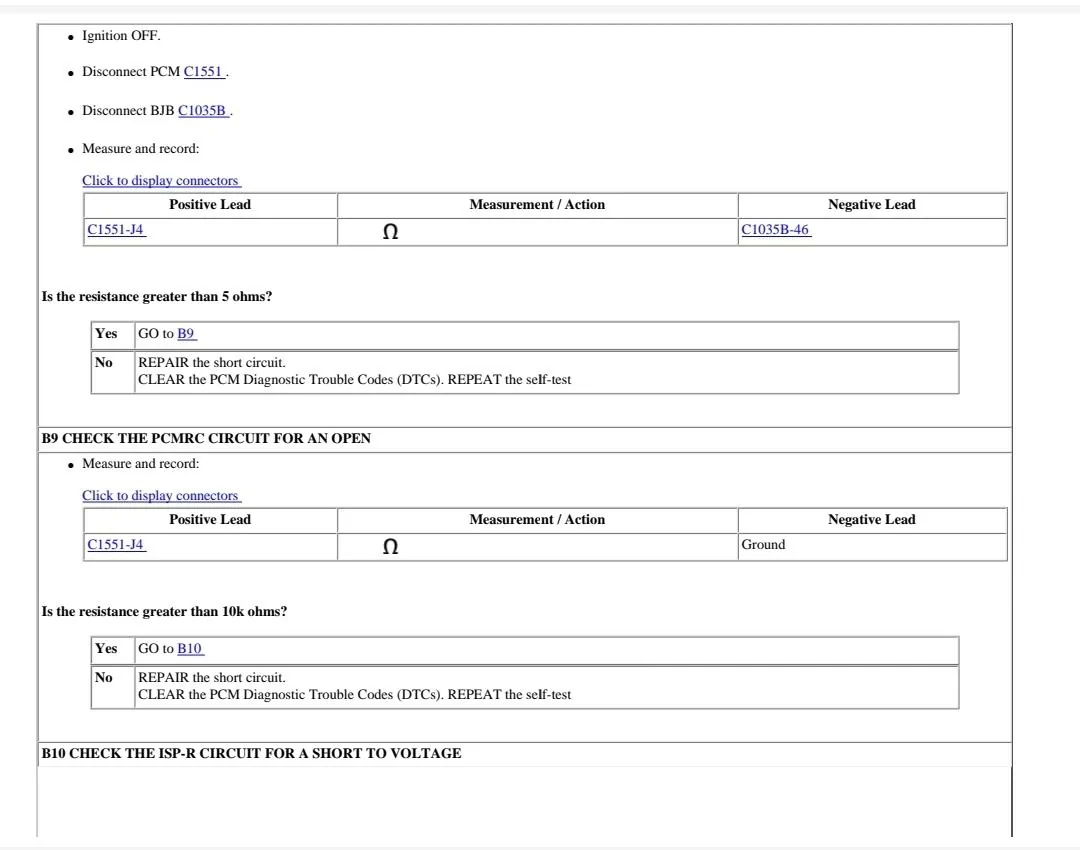Click the 'greater than 10k ohms?' question
Screen dimensions: 1080x850
pyautogui.click(x=164, y=611)
